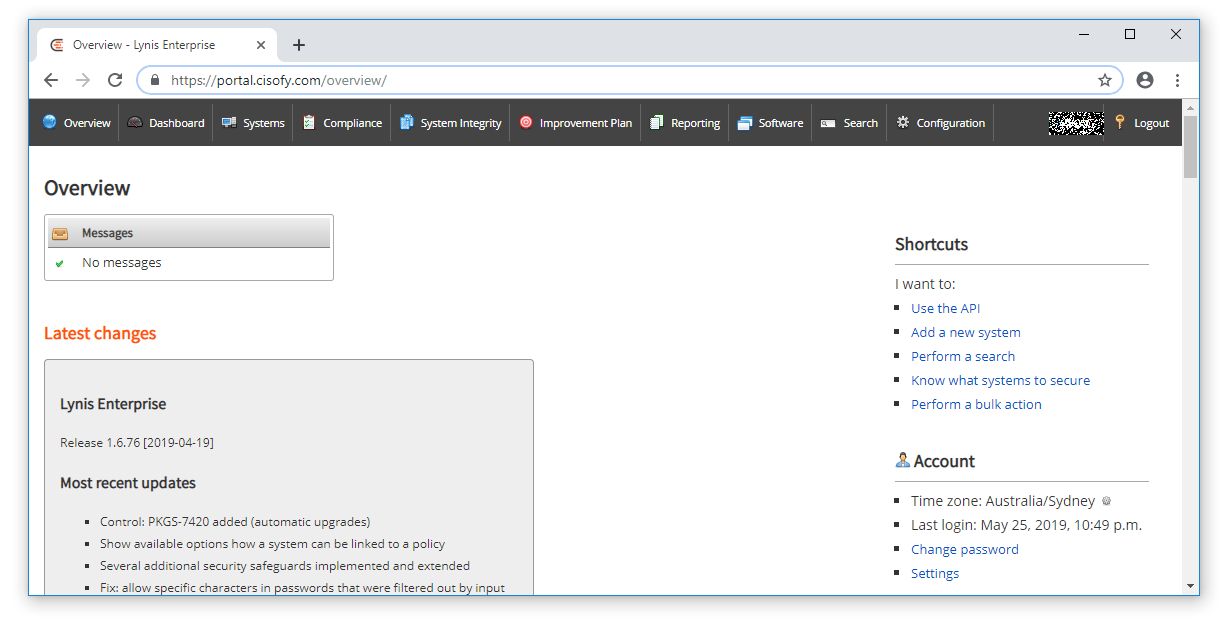Open 'Perform a bulk action' link
Image resolution: width=1226 pixels, height=629 pixels.
tap(976, 404)
